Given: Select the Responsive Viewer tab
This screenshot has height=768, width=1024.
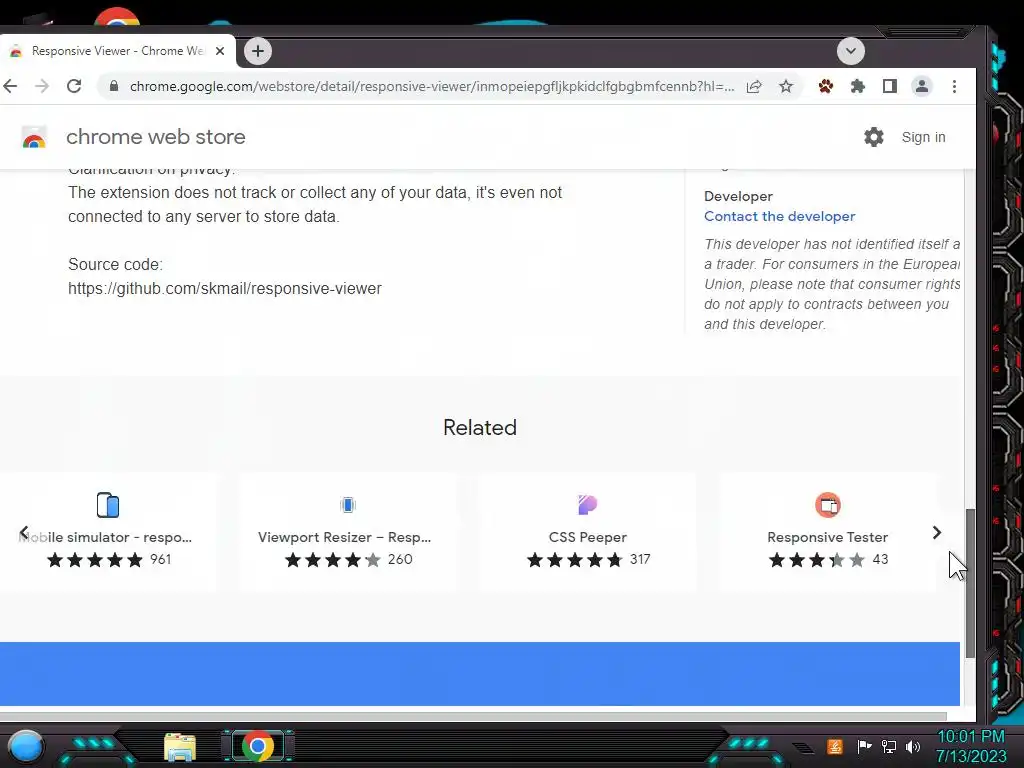Looking at the screenshot, I should (x=116, y=51).
